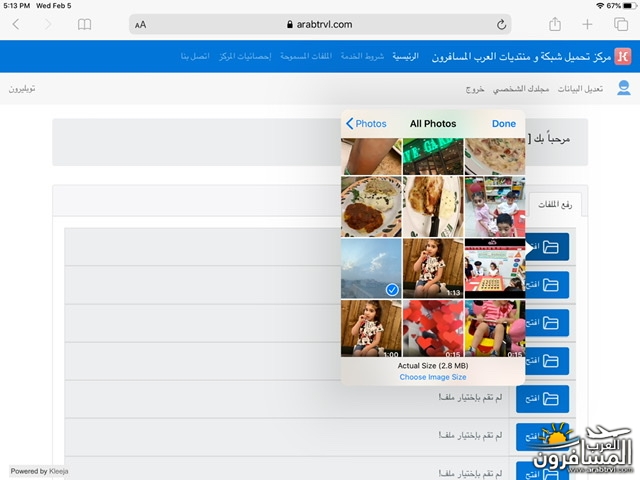This screenshot has height=480, width=640.
Task: Select the plate with red sauce photo
Action: pos(371,207)
